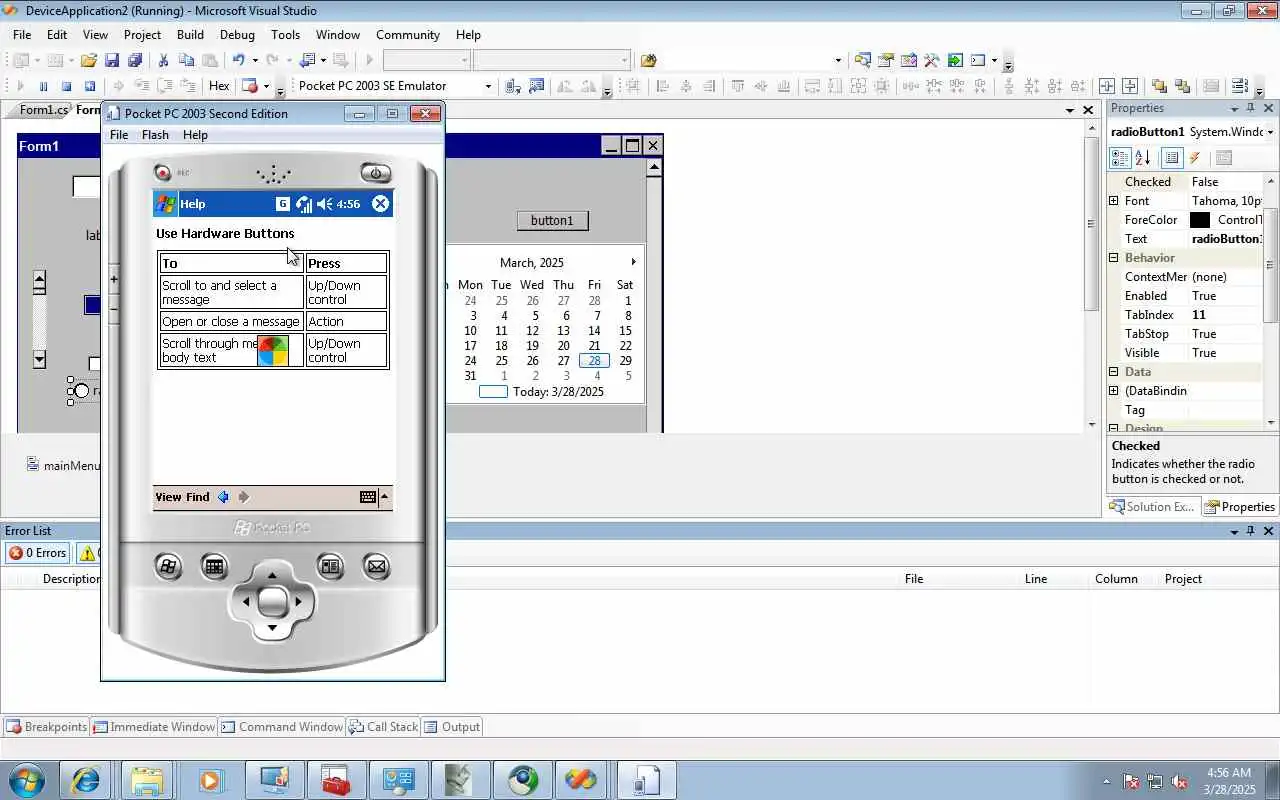1280x800 pixels.
Task: Save the current file with the floppy icon
Action: [112, 60]
